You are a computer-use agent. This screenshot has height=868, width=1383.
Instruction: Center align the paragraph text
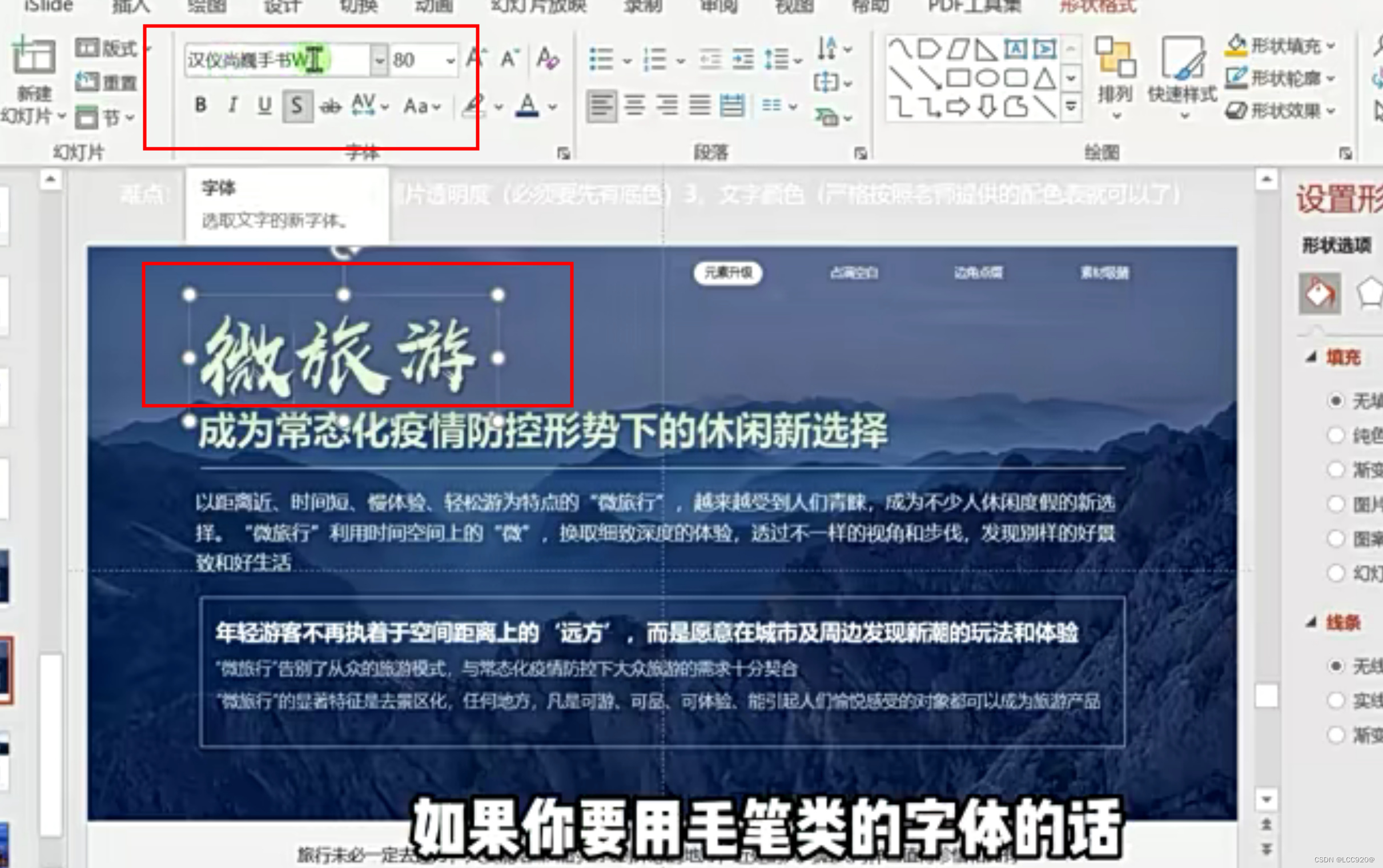(634, 106)
